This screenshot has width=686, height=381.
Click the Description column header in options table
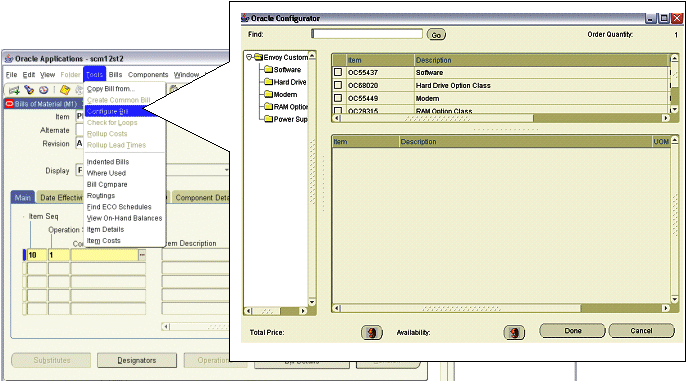[x=542, y=60]
